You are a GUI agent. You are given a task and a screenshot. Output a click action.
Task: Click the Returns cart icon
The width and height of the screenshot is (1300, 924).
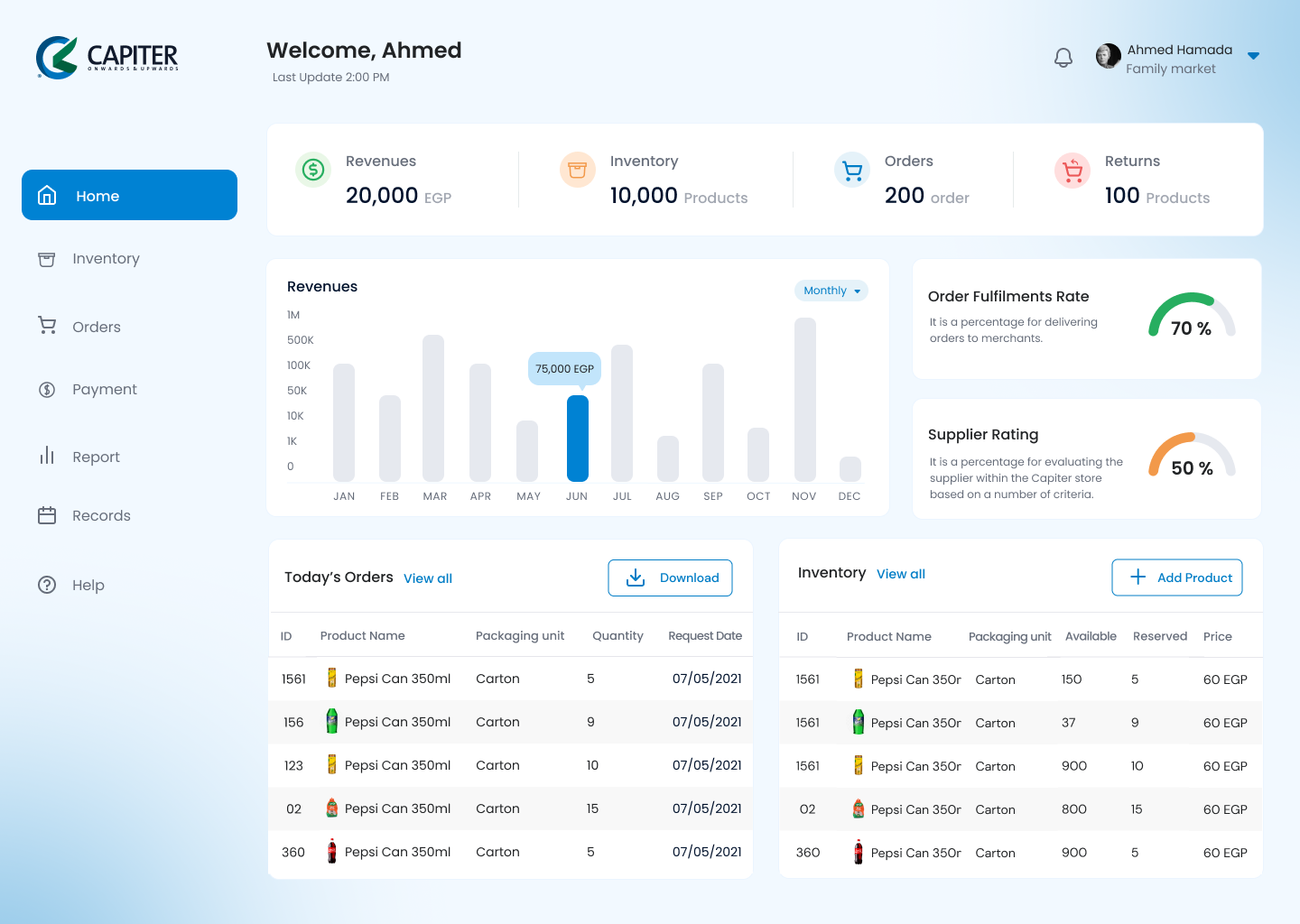click(x=1072, y=169)
